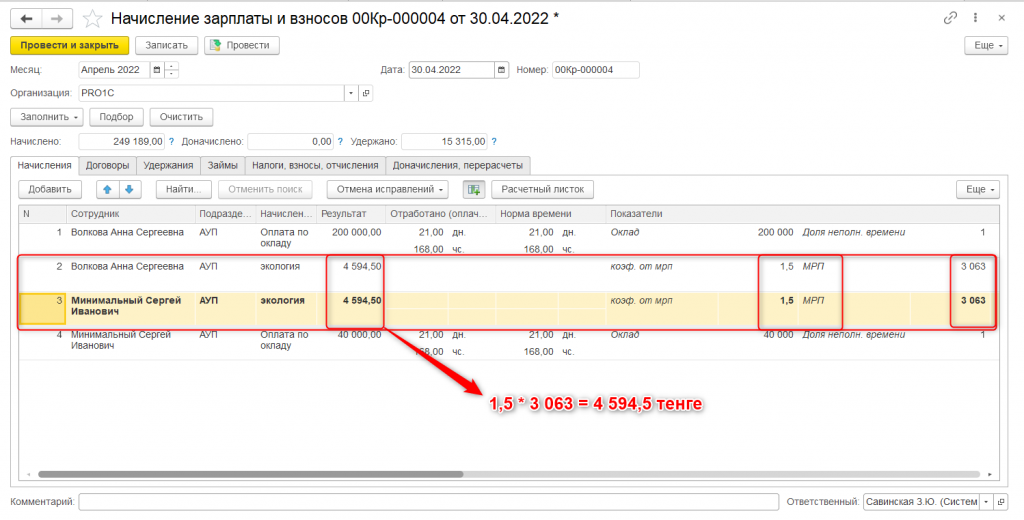This screenshot has width=1024, height=520.
Task: Open the top-right Еще menu
Action: (985, 45)
